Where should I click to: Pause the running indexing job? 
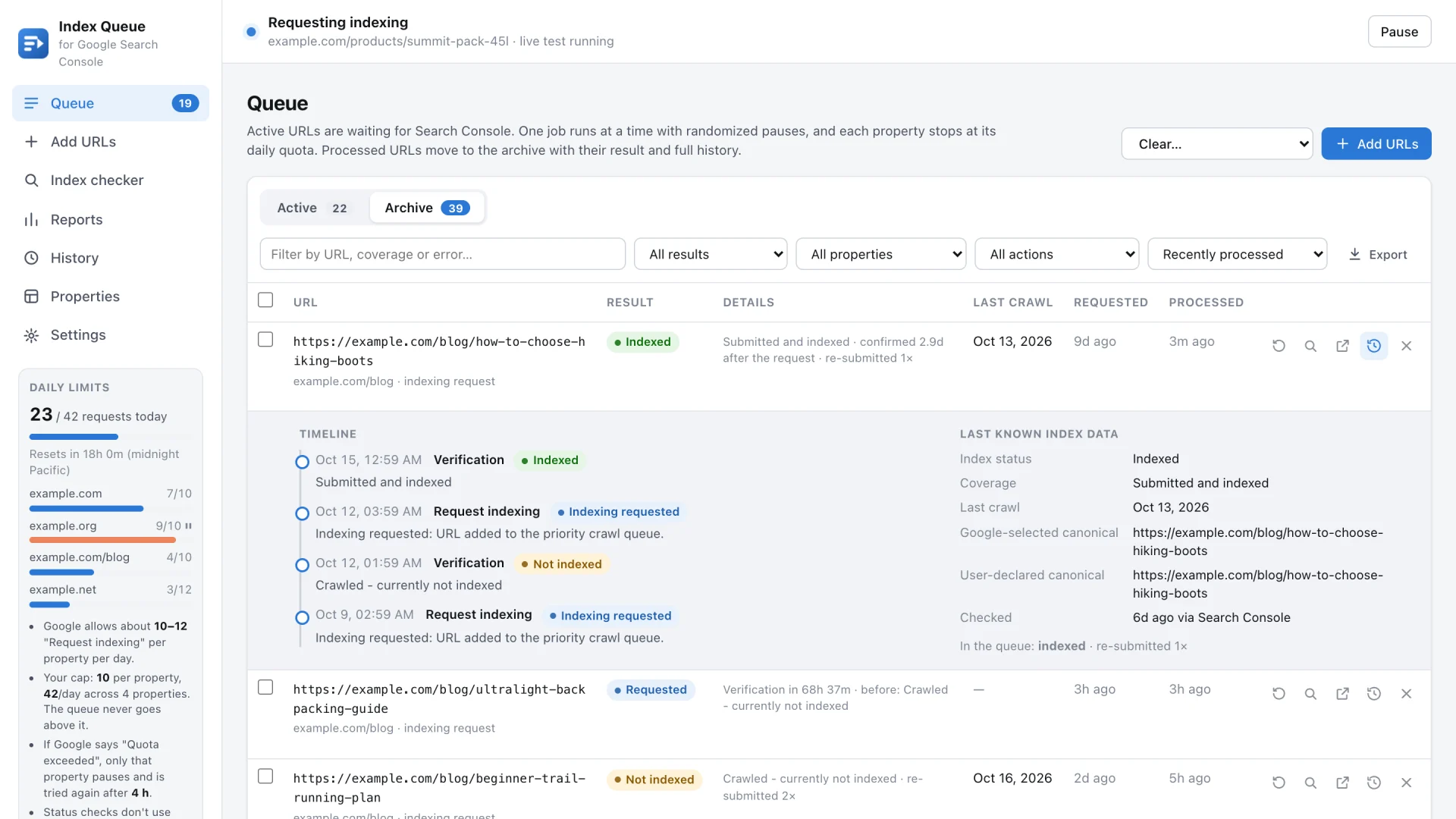pyautogui.click(x=1399, y=32)
